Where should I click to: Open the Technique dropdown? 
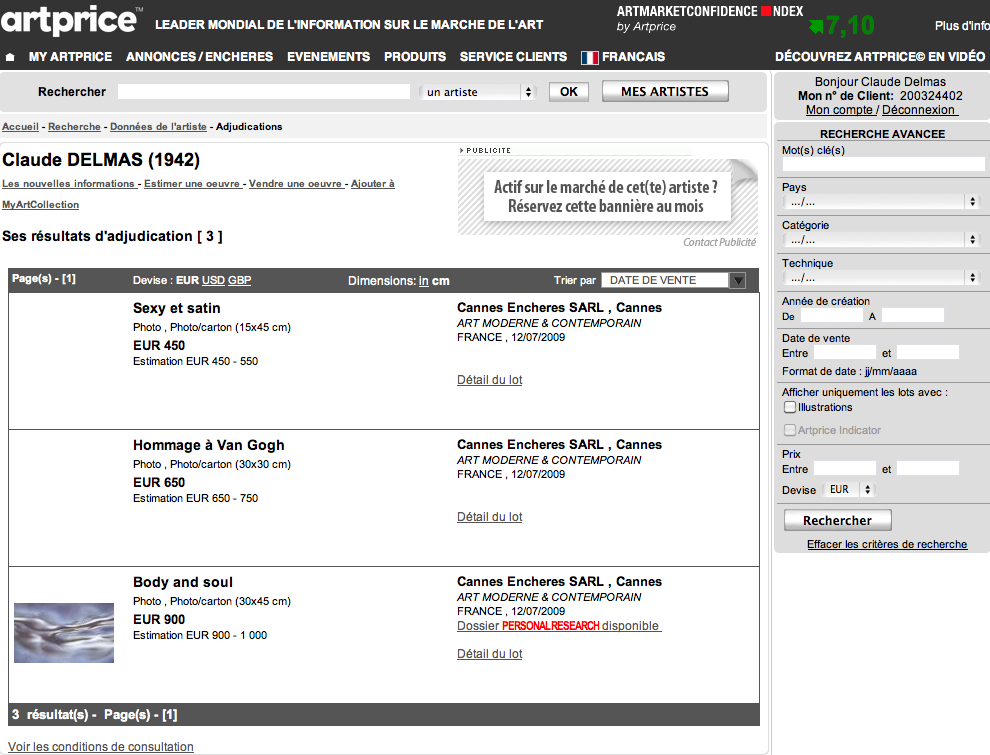(x=881, y=278)
